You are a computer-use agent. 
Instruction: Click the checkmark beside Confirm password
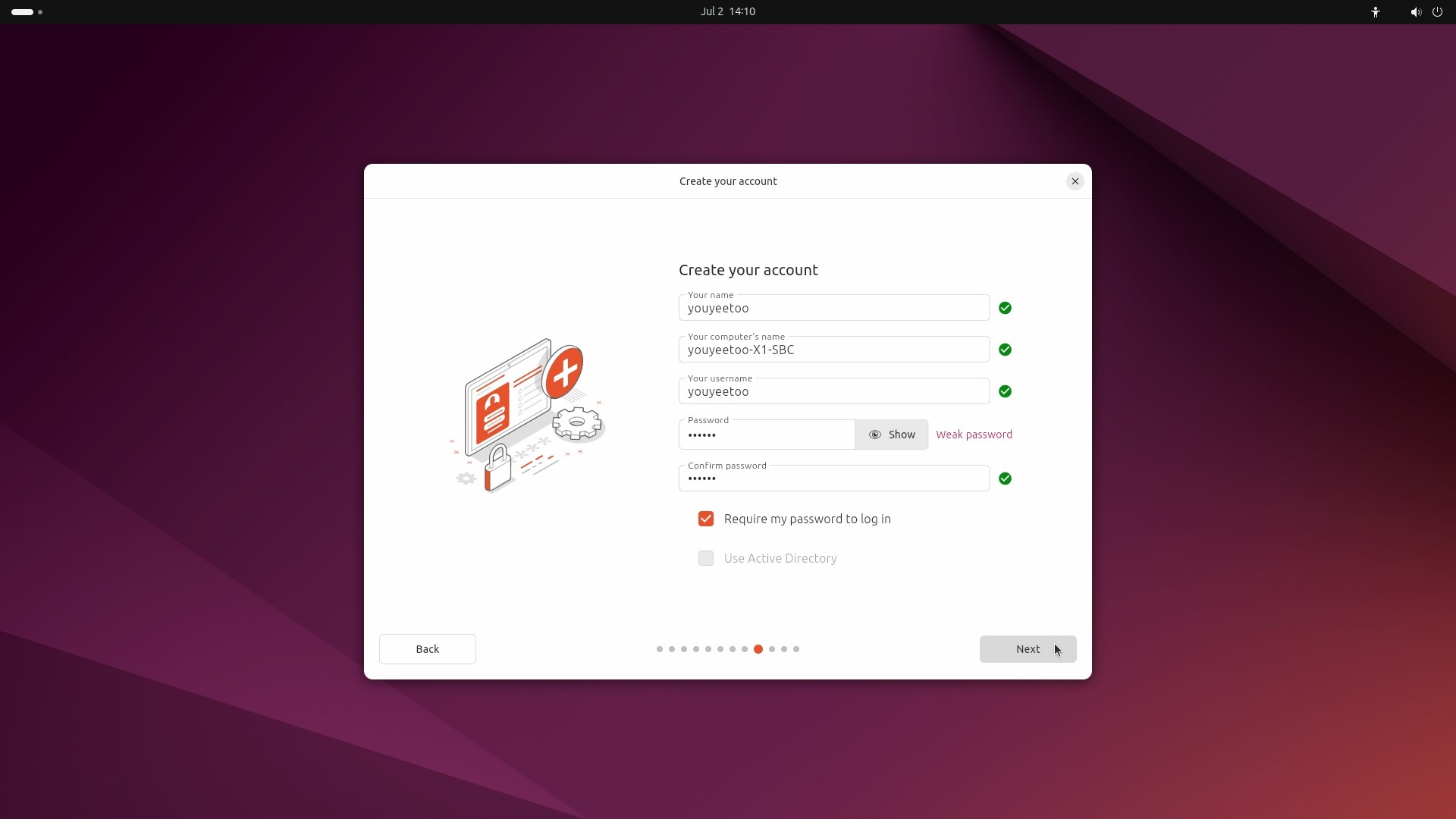tap(1005, 479)
